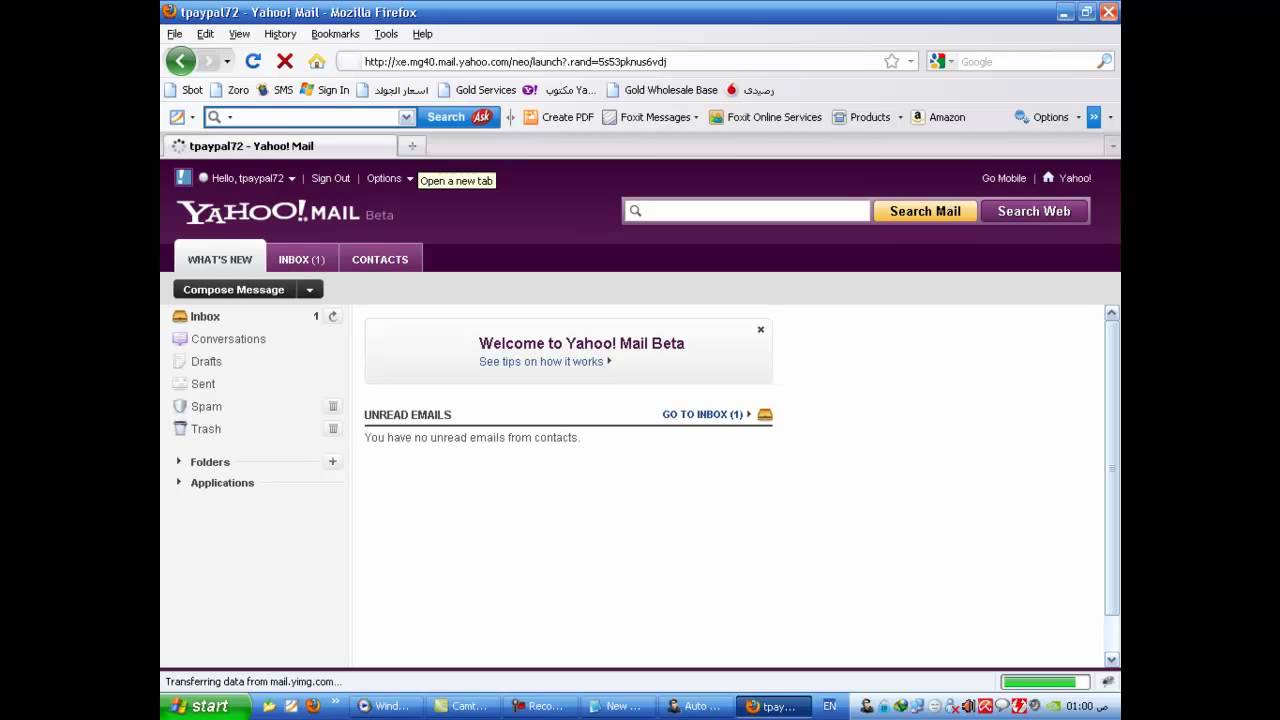
Task: Click the green page loading progress bar
Action: 1045,682
